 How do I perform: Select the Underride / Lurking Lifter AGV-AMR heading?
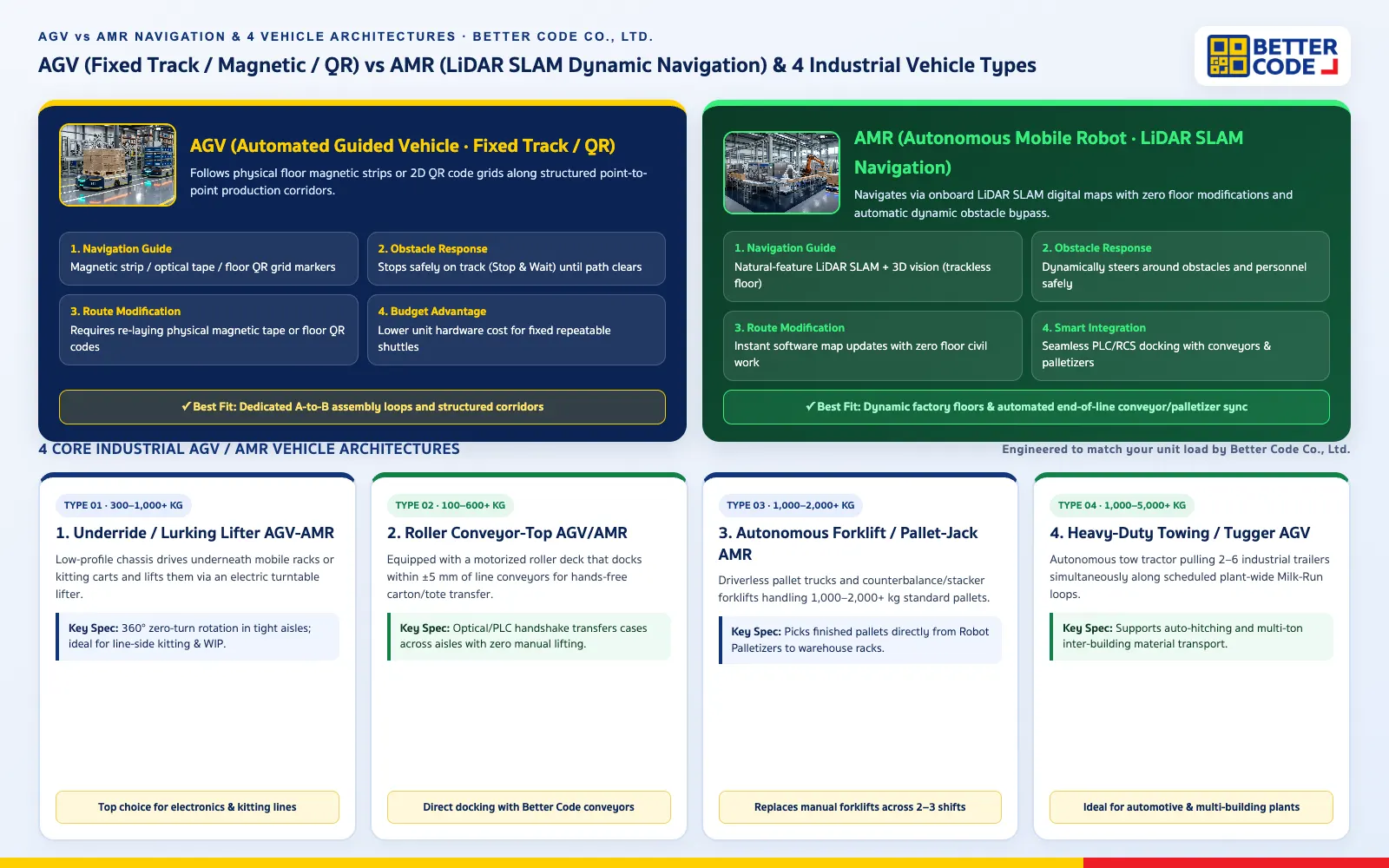pos(195,533)
